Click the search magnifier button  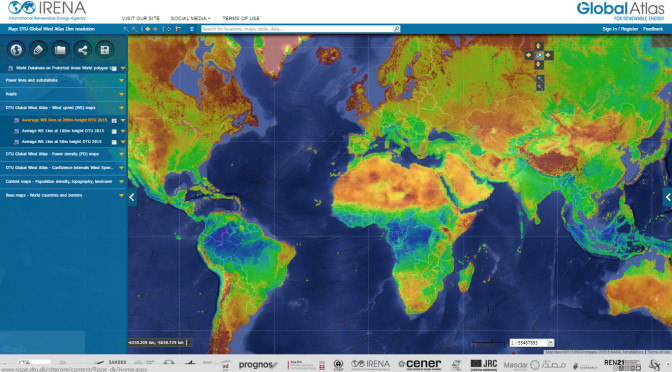[396, 29]
